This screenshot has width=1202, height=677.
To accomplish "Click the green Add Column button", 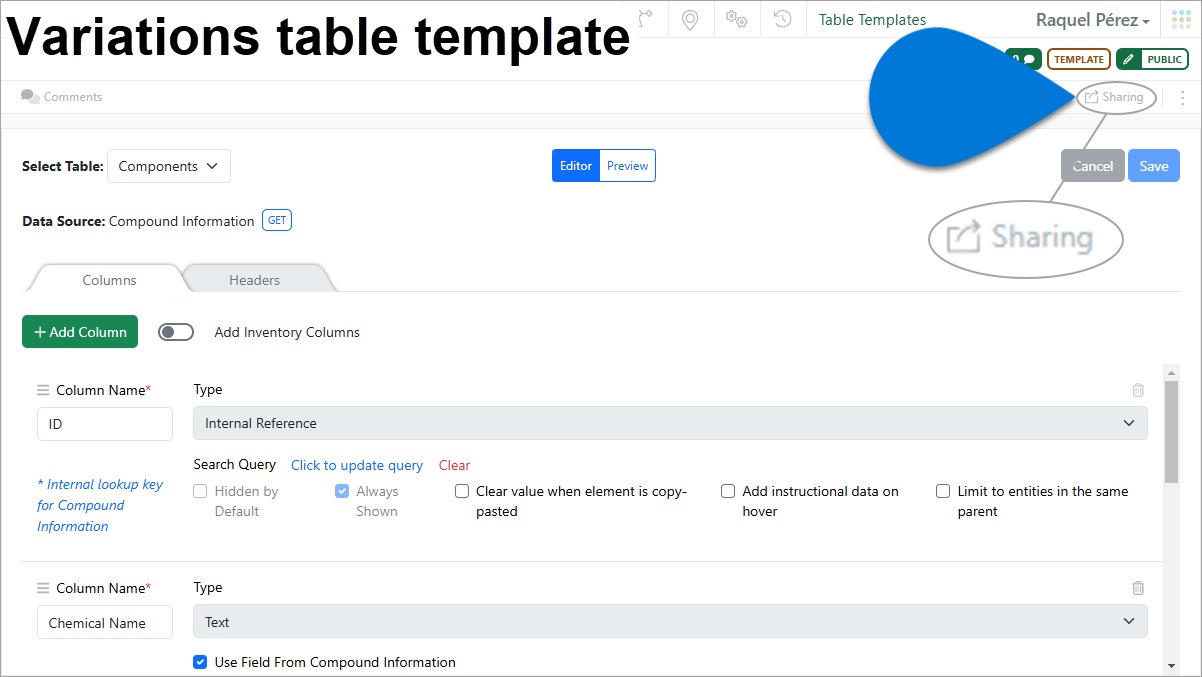I will pos(80,332).
